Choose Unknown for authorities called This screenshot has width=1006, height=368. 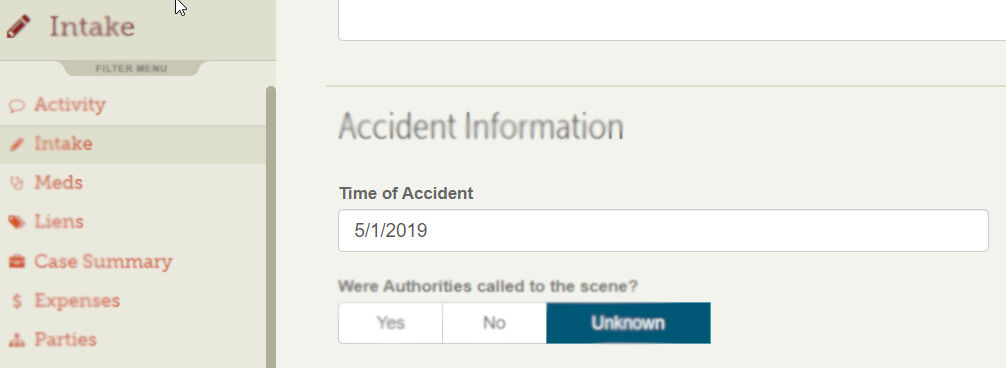tap(628, 322)
